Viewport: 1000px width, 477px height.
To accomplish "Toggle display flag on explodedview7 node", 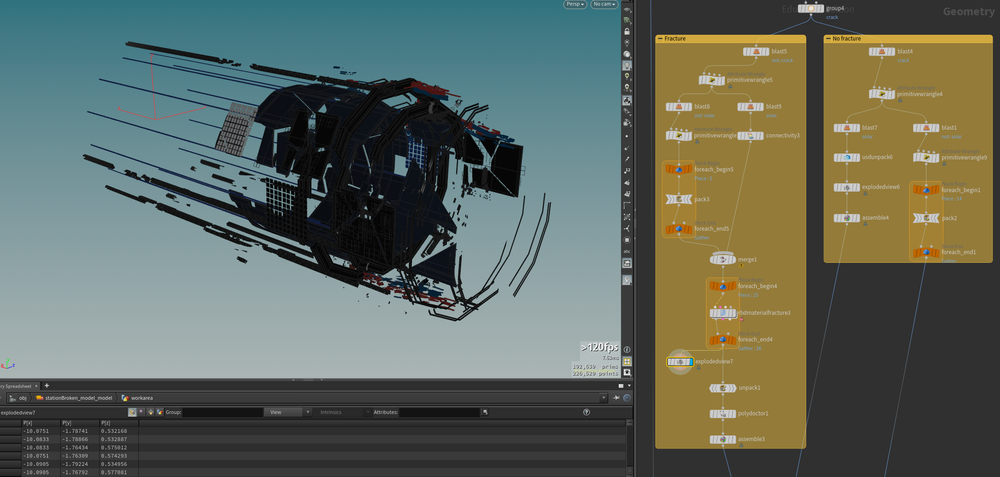I will tap(690, 361).
